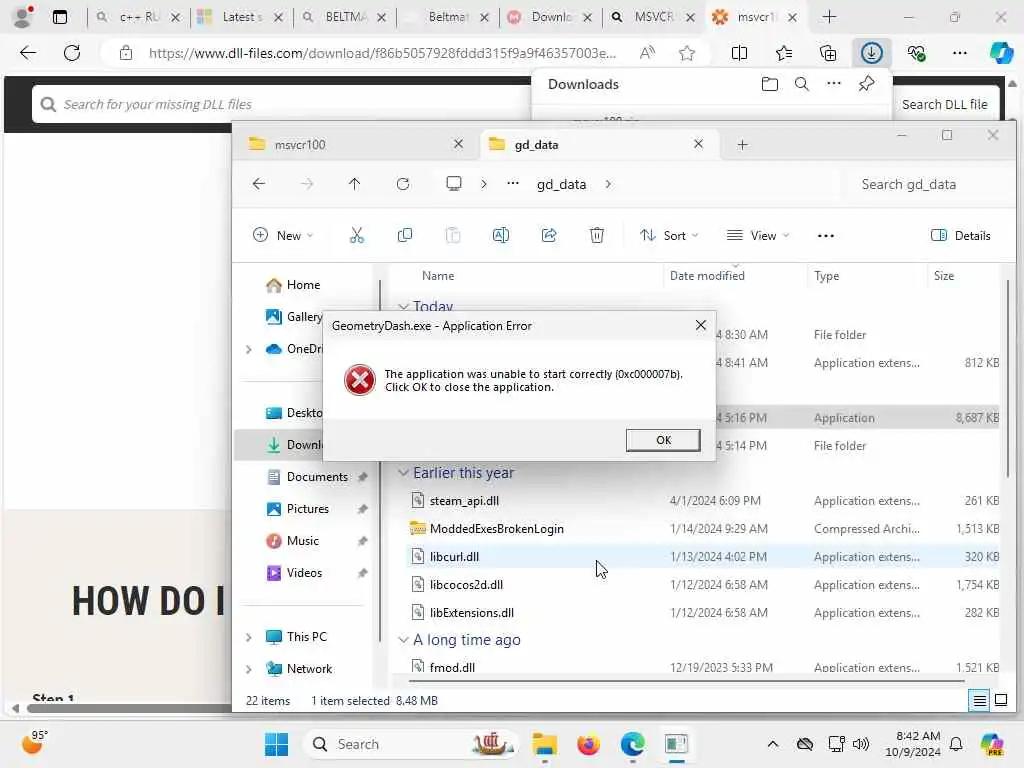Image resolution: width=1024 pixels, height=768 pixels.
Task: Collapse the Today group
Action: click(x=404, y=306)
